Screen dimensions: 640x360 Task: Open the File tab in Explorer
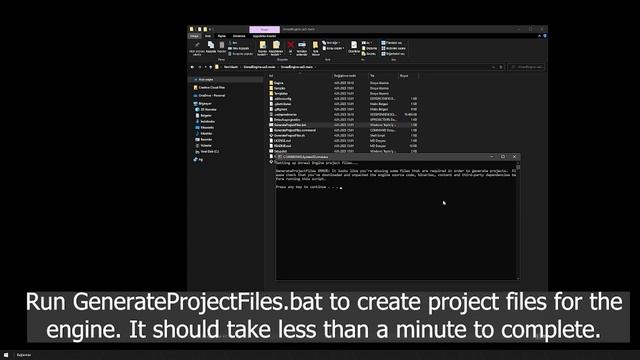[194, 36]
